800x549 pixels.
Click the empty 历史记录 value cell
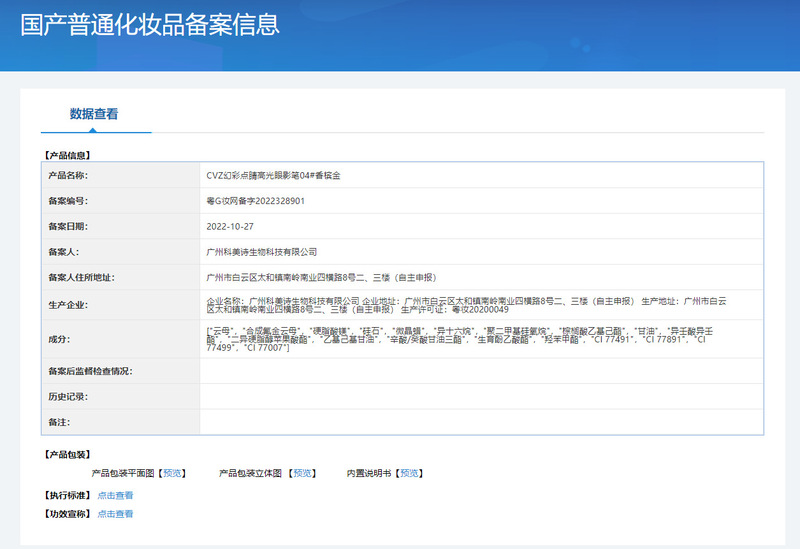(x=480, y=397)
